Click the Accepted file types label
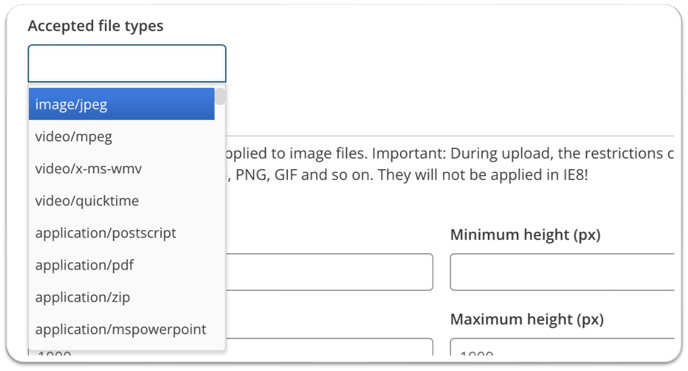This screenshot has height=371, width=688. coord(96,26)
